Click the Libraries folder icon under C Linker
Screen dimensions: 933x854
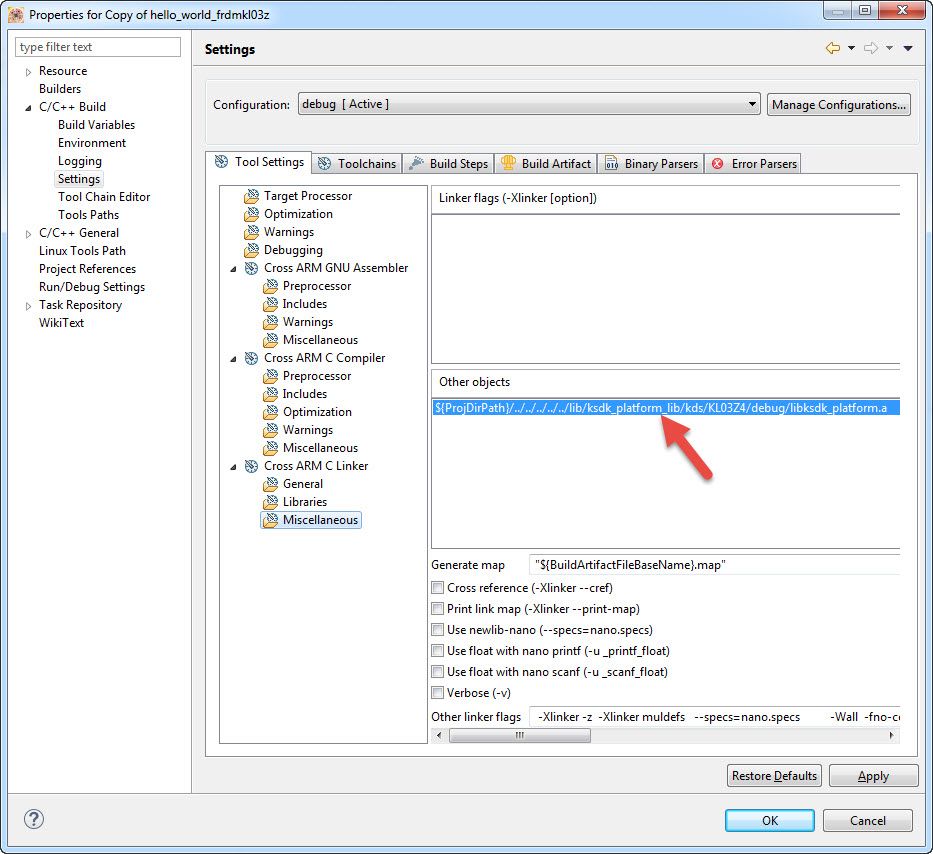[271, 502]
